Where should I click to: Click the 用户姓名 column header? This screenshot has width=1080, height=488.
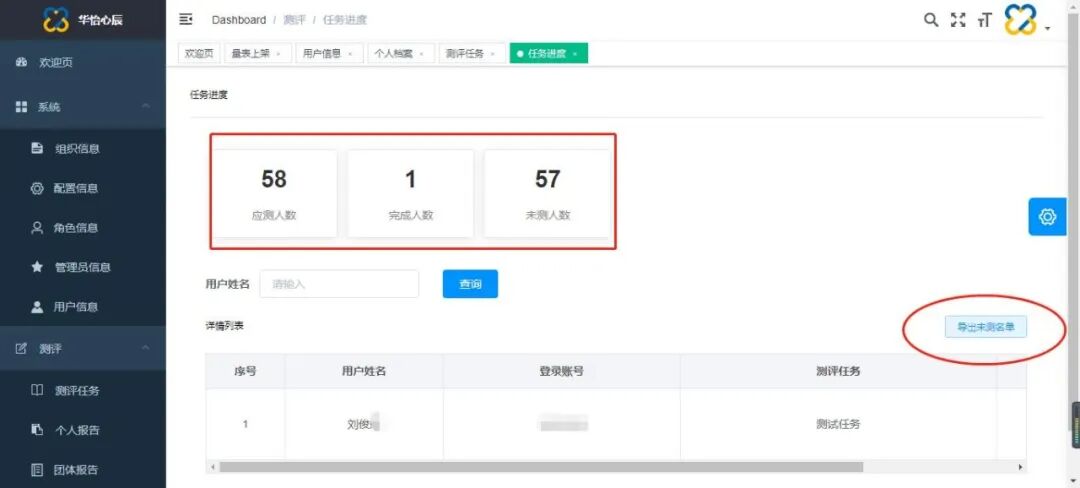[364, 371]
